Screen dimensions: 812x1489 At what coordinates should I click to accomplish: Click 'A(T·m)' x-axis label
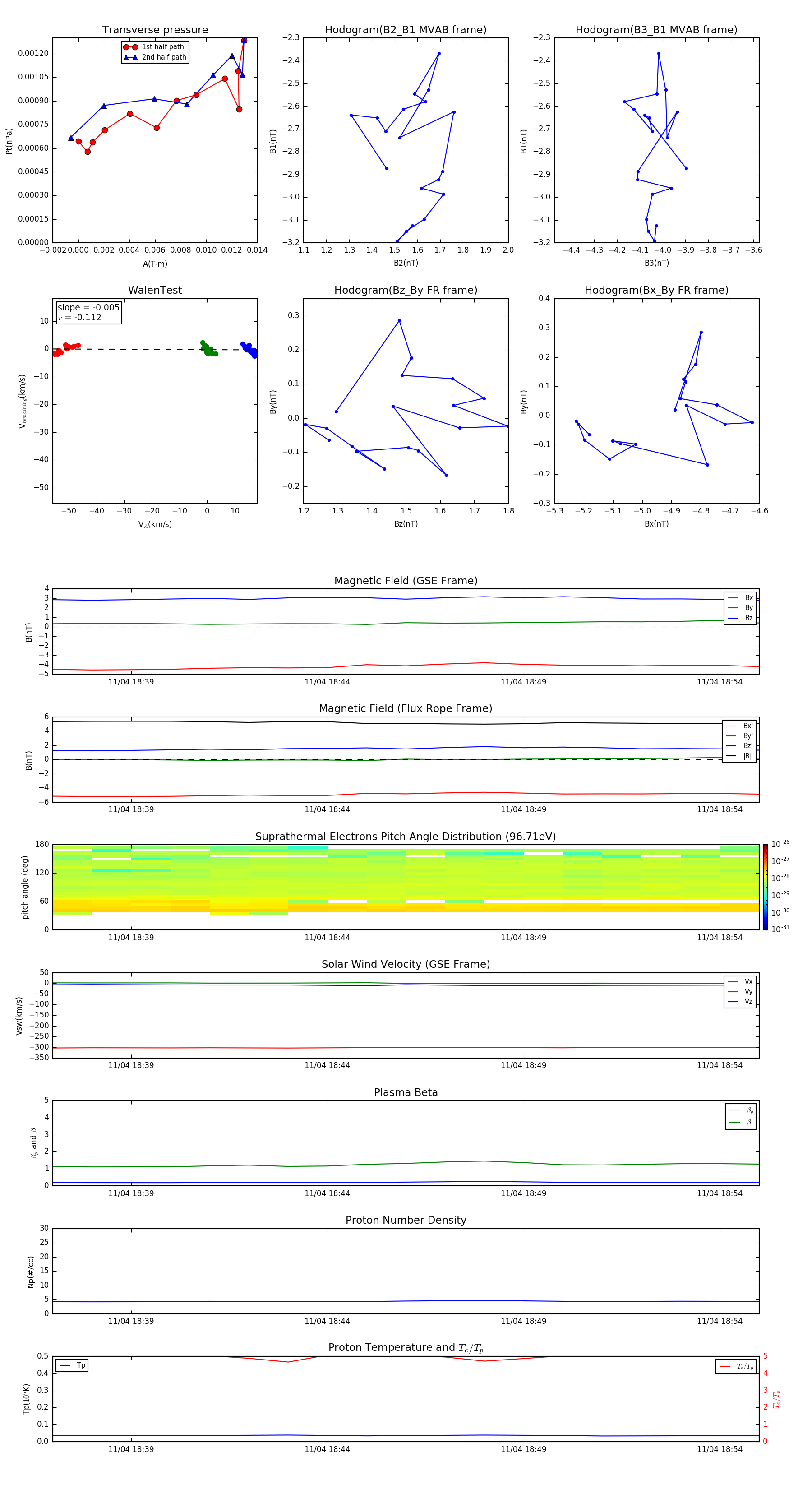coord(155,264)
